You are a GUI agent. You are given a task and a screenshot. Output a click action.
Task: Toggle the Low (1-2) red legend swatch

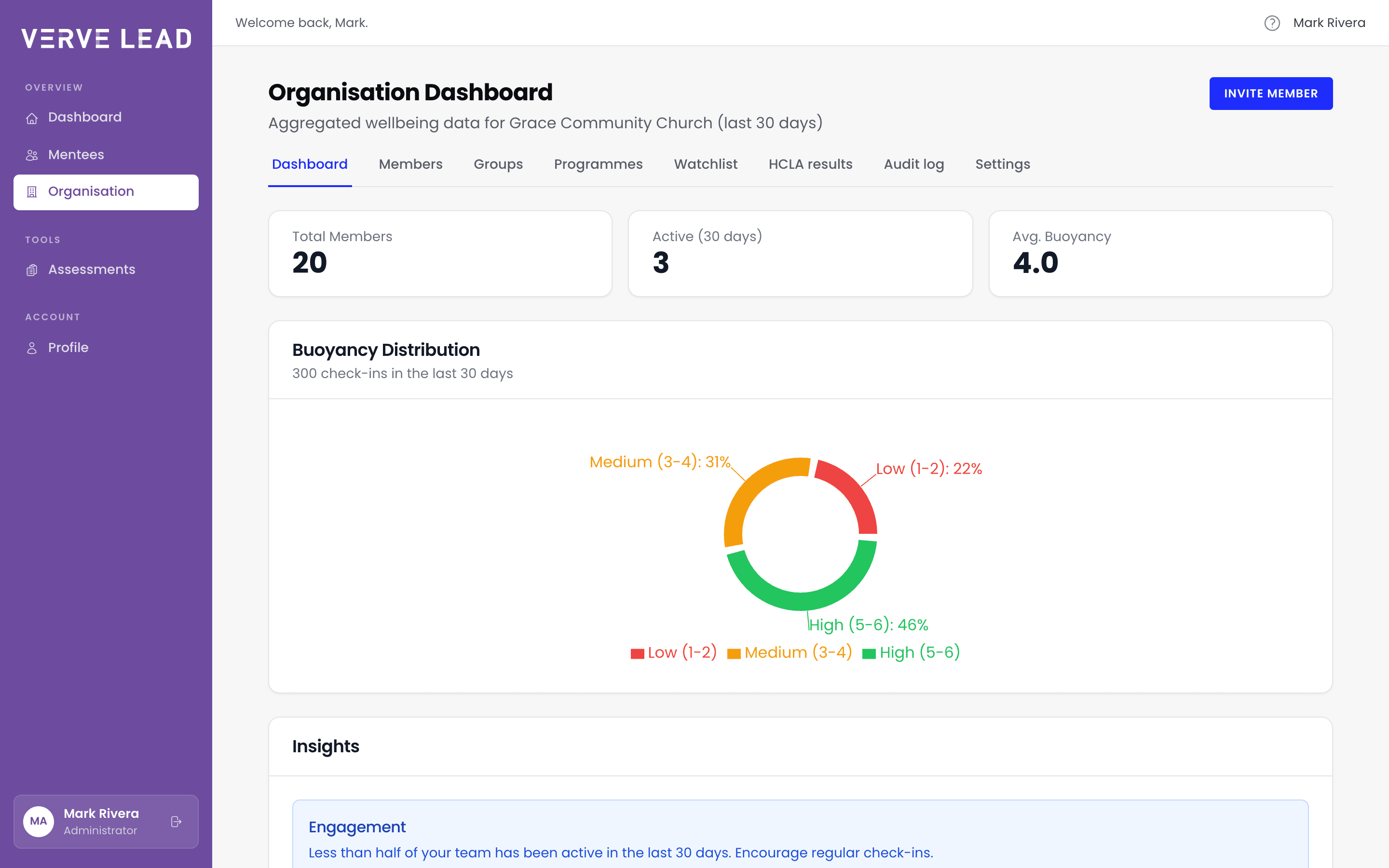point(637,653)
